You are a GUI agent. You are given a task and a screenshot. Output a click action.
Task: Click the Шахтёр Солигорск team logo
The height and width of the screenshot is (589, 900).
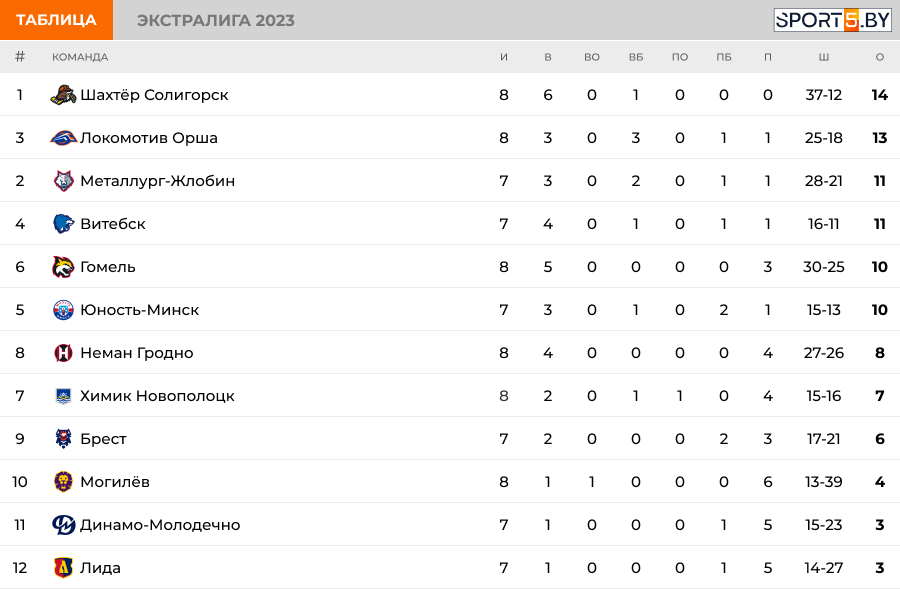(x=63, y=95)
